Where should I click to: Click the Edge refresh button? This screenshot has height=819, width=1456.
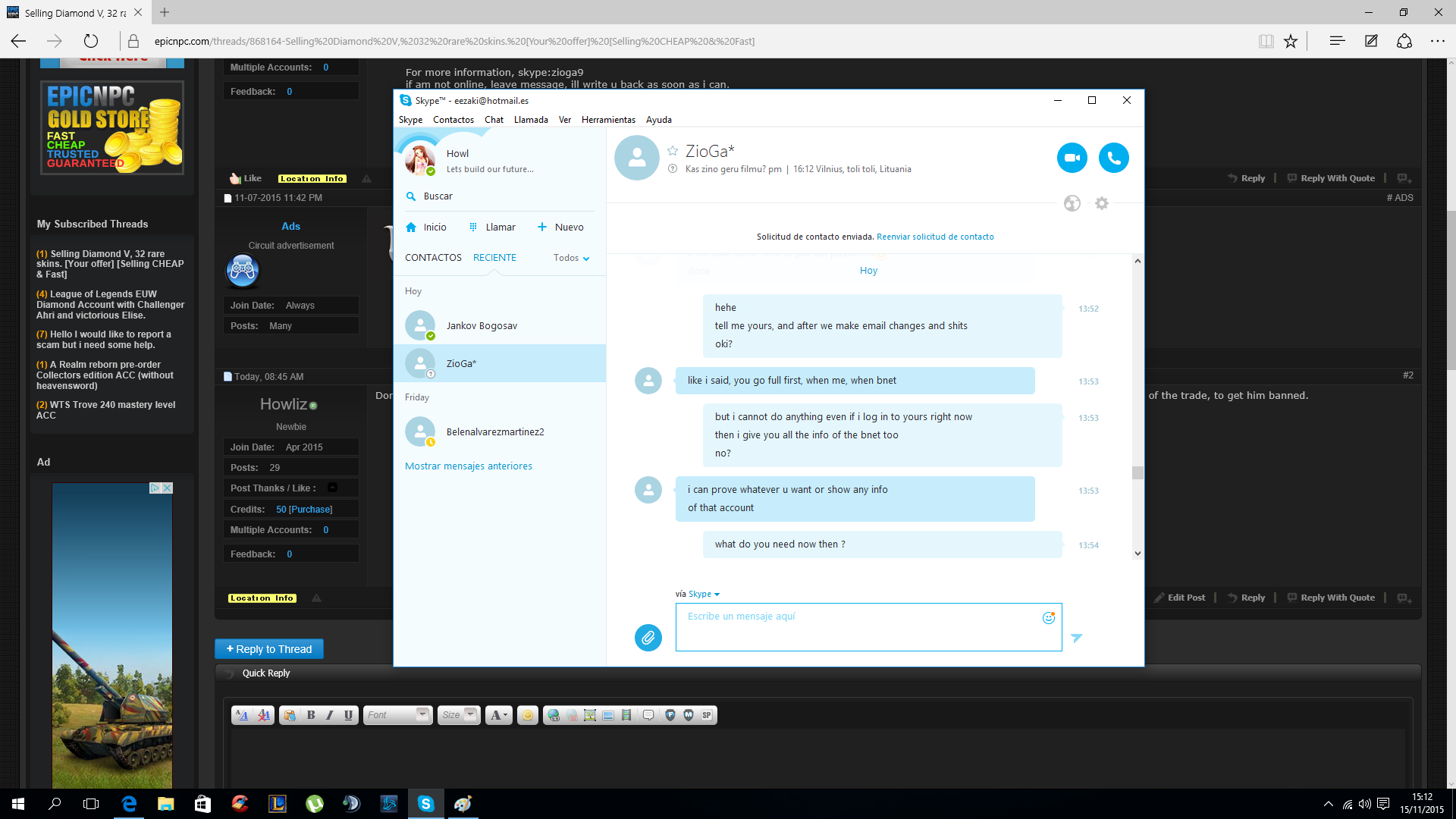[x=91, y=42]
